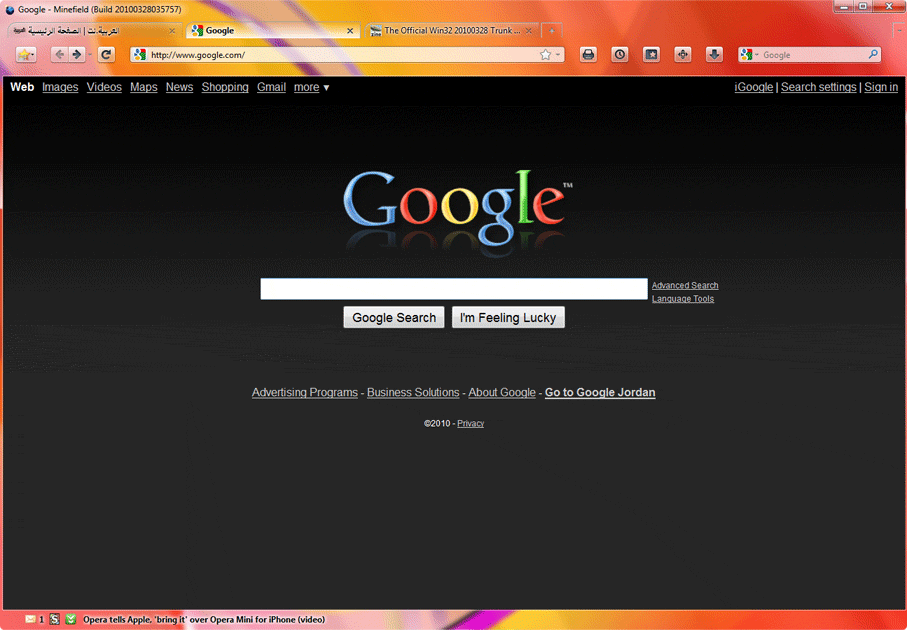Switch to the Arabic-titled first tab
Image resolution: width=907 pixels, height=630 pixels.
pyautogui.click(x=94, y=31)
